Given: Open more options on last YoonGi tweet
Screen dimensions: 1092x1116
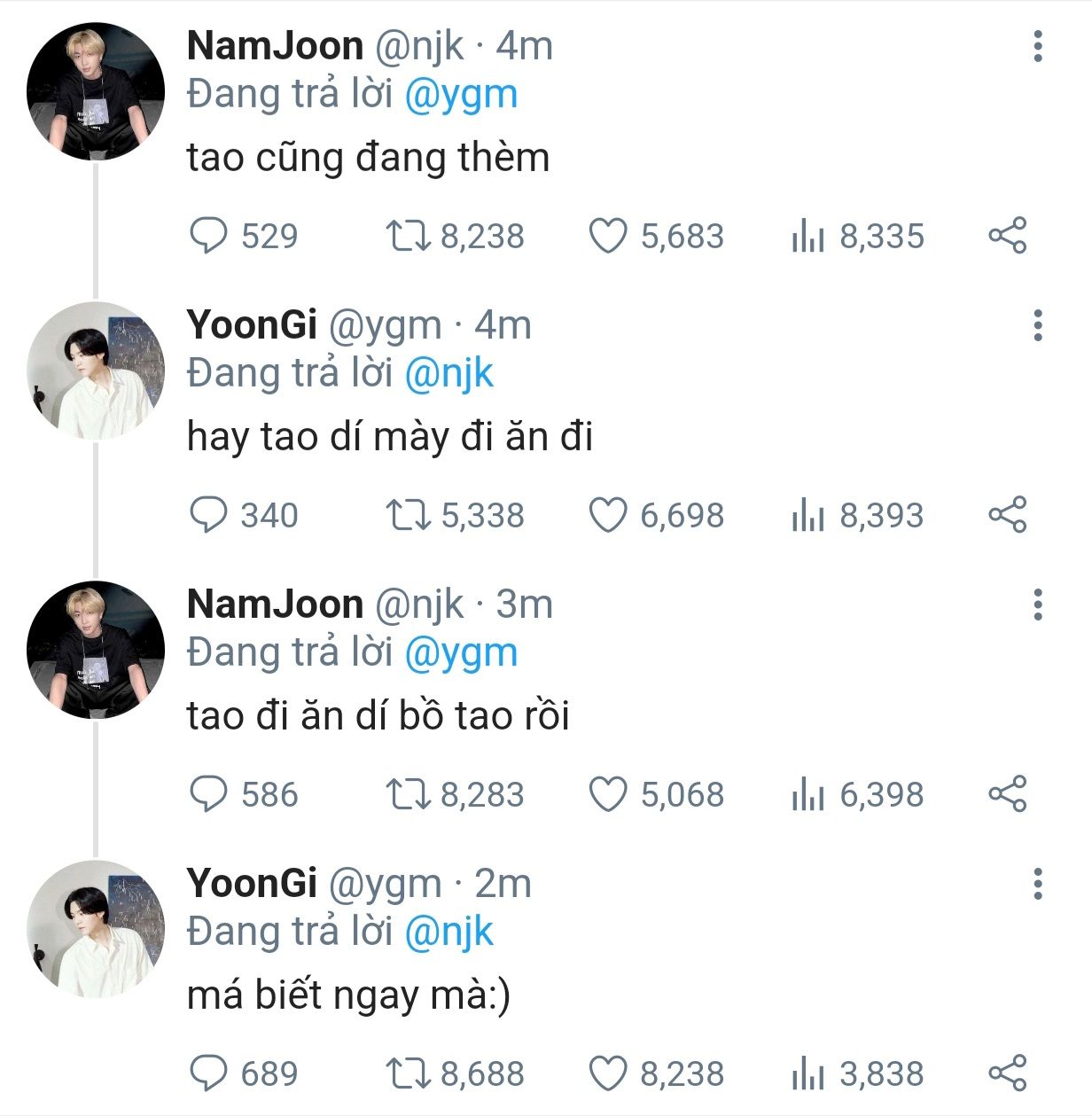Looking at the screenshot, I should click(1038, 884).
